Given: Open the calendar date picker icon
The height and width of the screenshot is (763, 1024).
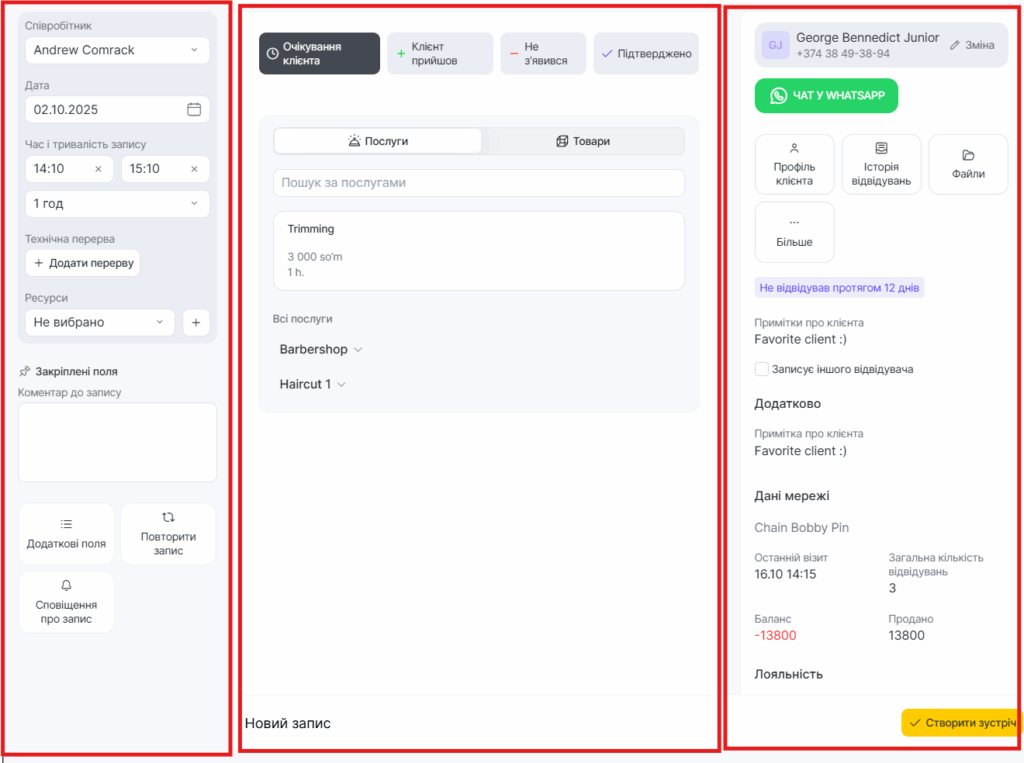Looking at the screenshot, I should 194,110.
